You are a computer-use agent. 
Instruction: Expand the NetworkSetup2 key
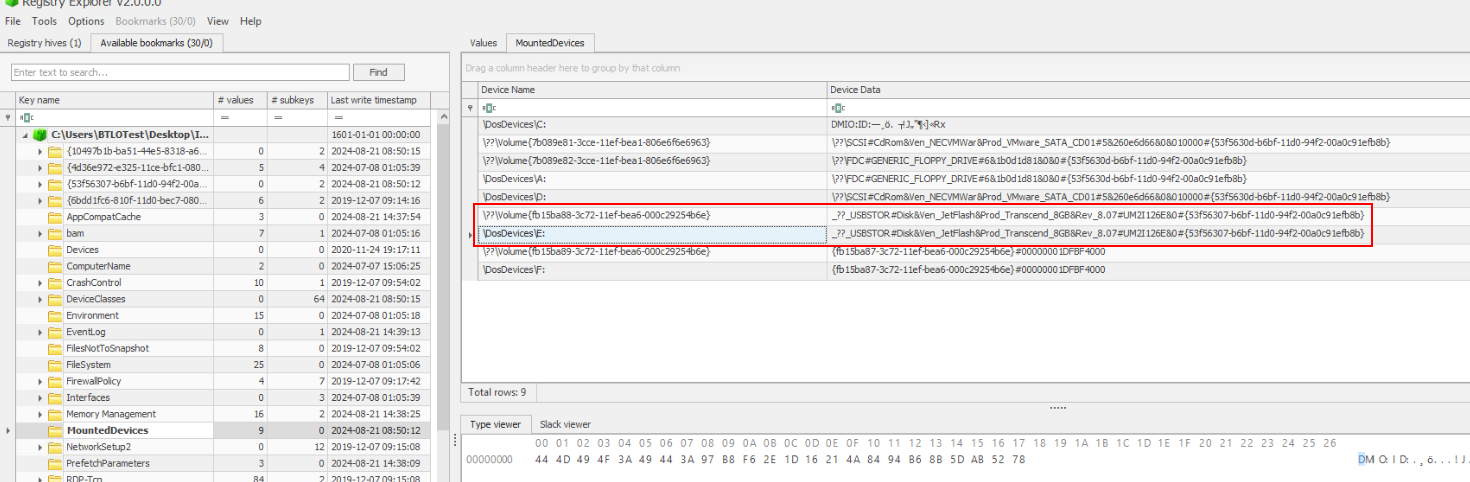coord(40,447)
